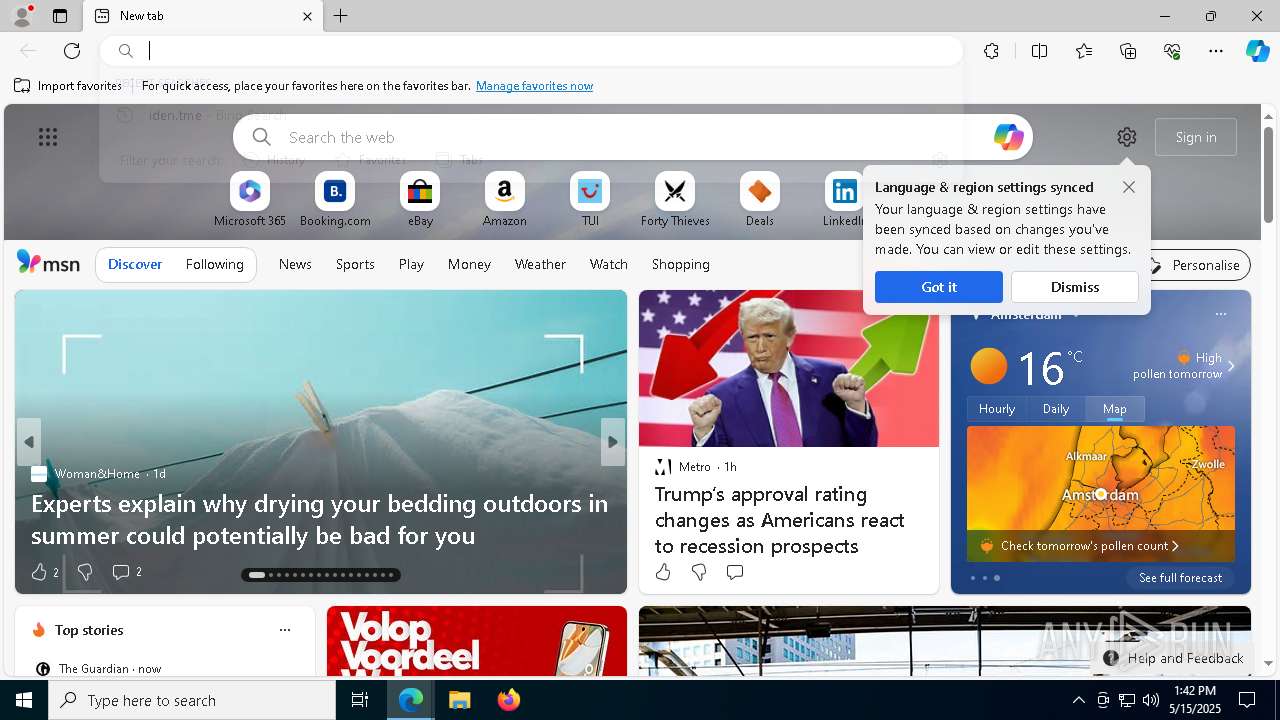This screenshot has width=1280, height=720.
Task: Click the Sign in button
Action: pos(1196,137)
